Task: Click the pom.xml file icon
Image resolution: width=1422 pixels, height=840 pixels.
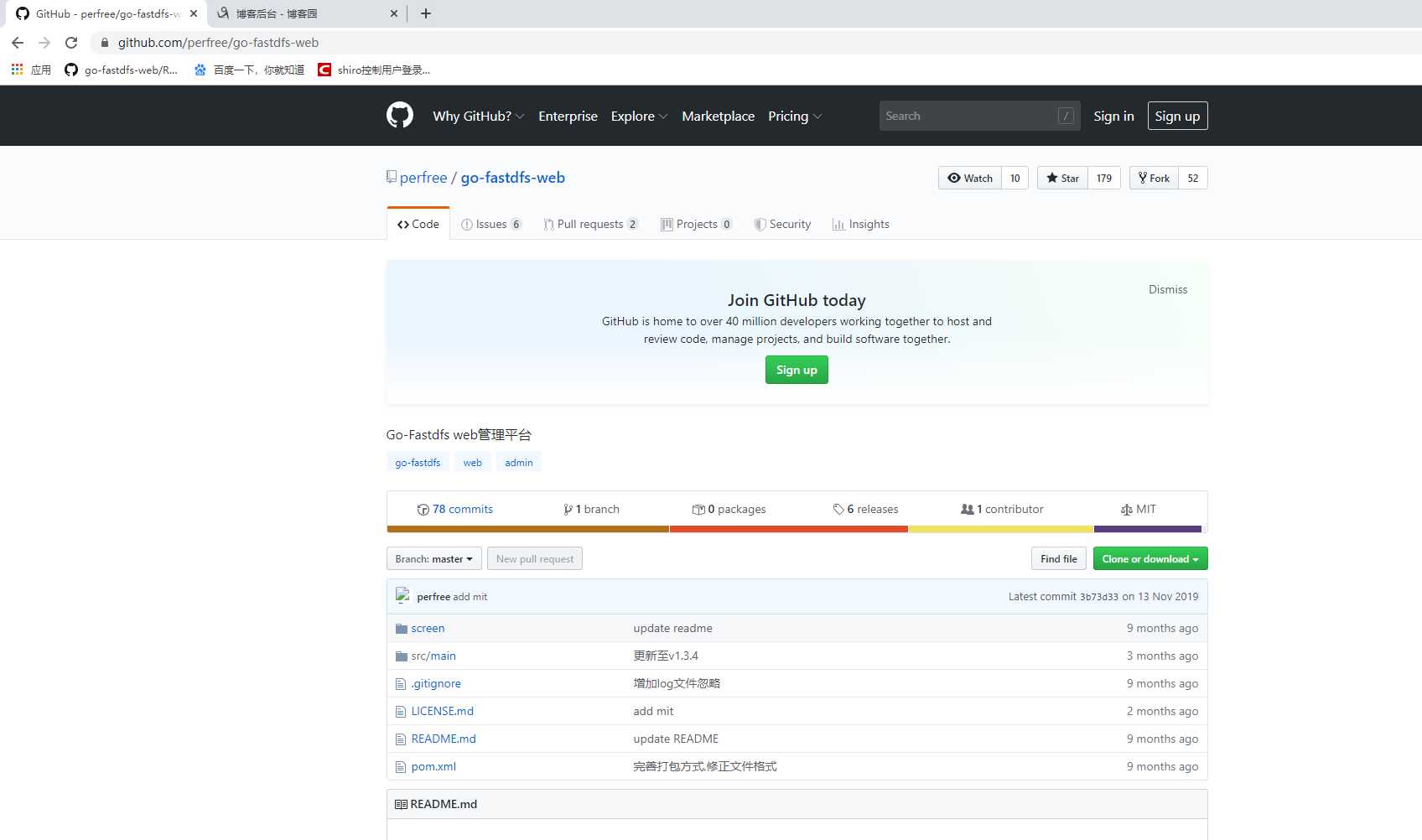Action: [401, 767]
